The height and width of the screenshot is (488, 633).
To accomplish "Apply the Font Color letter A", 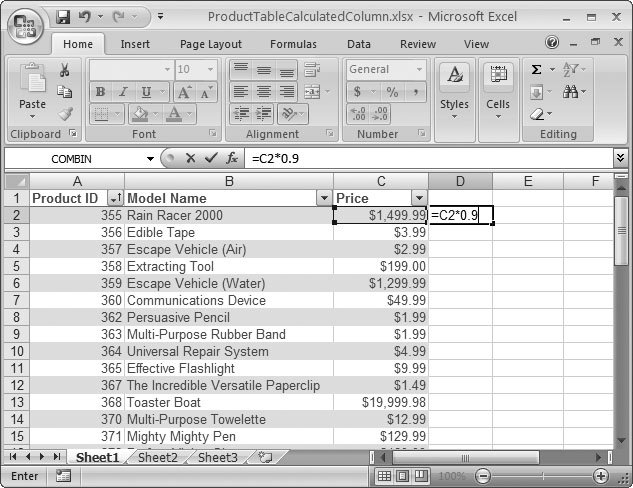I will [x=175, y=114].
